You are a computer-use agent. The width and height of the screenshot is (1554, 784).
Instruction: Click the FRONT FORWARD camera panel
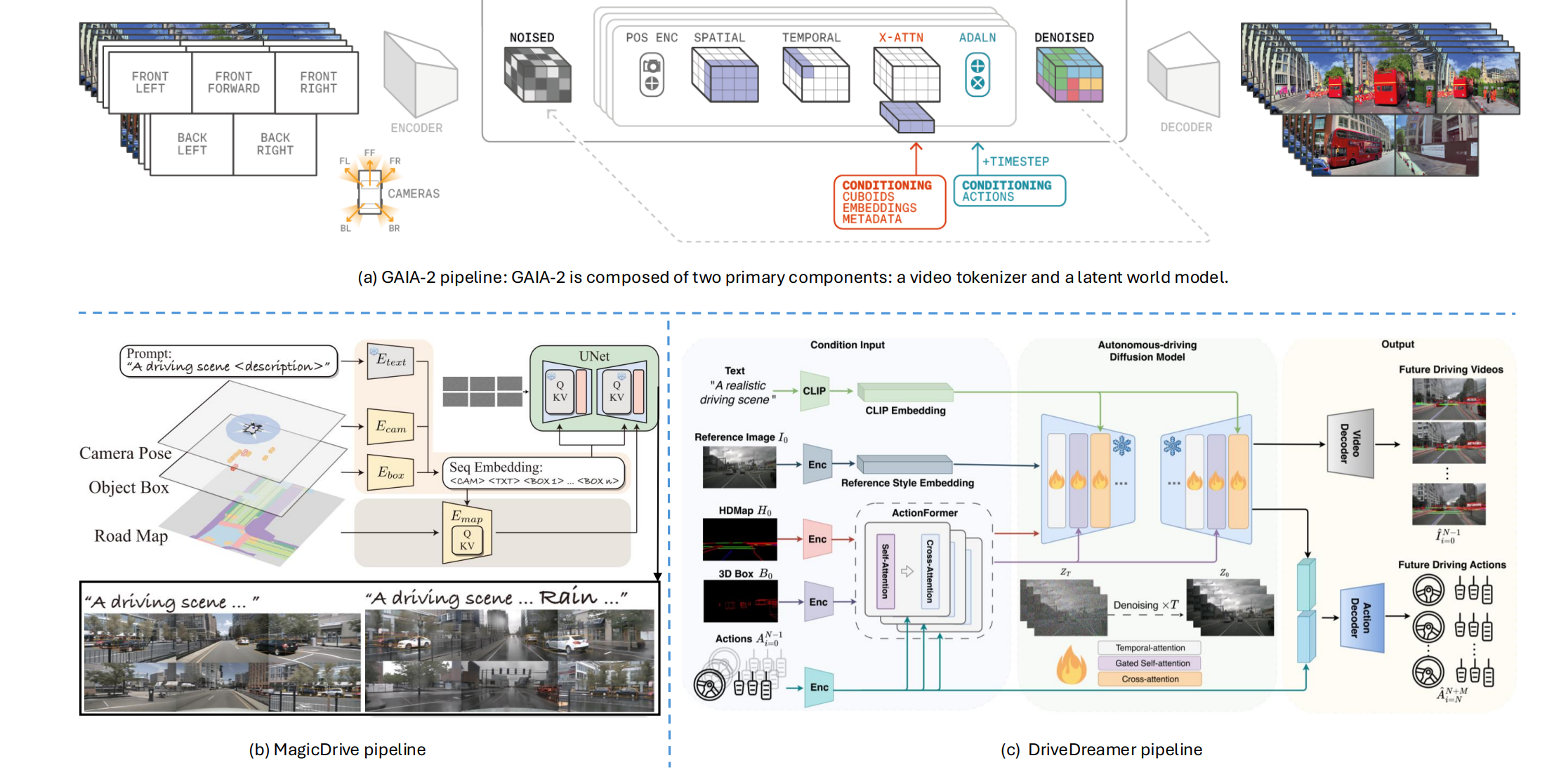coord(233,83)
